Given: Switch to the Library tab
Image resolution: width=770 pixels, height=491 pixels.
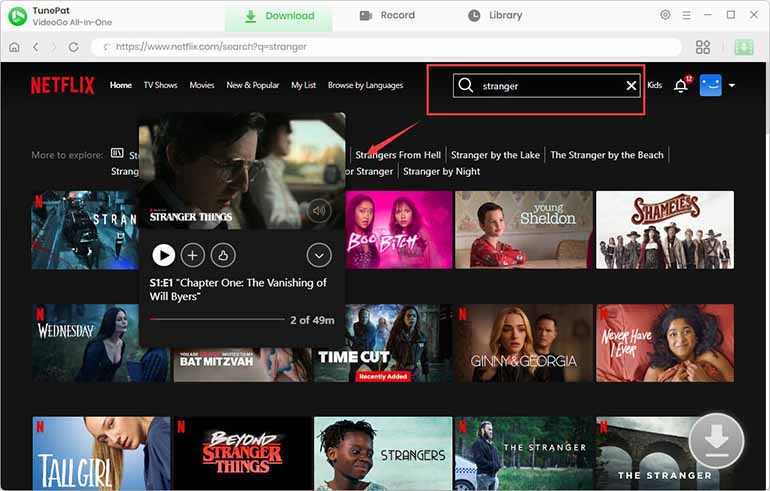Looking at the screenshot, I should pos(495,15).
